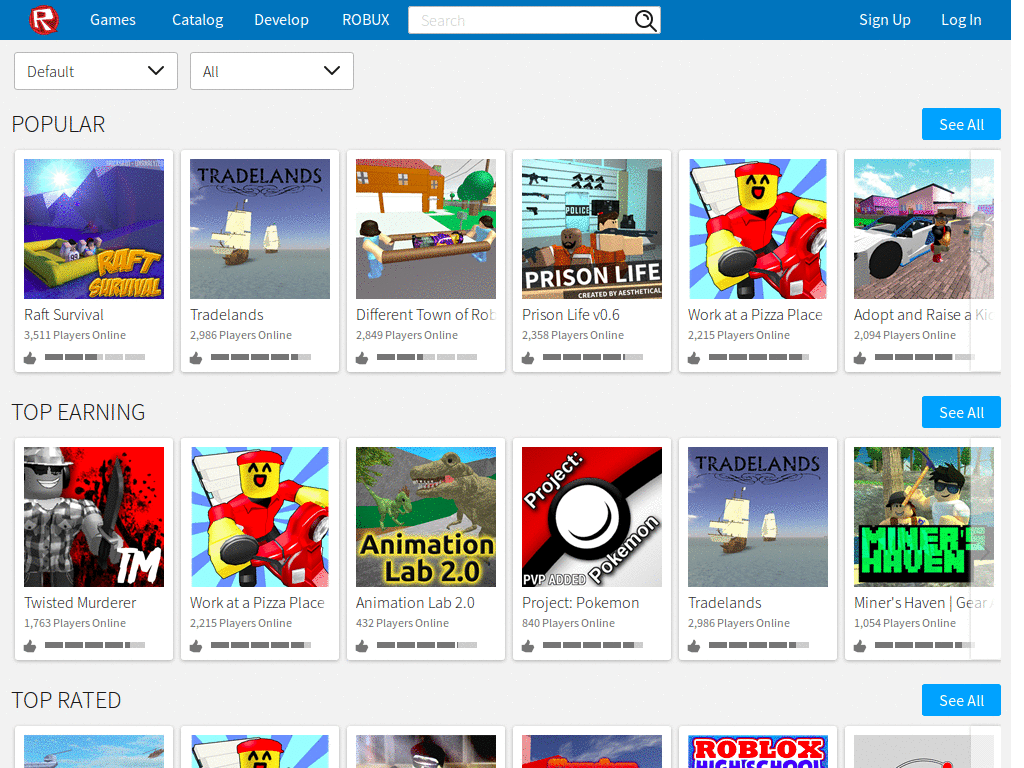Click the thumbs-up icon under Animation Lab 2.0
1024x768 pixels.
pos(361,645)
